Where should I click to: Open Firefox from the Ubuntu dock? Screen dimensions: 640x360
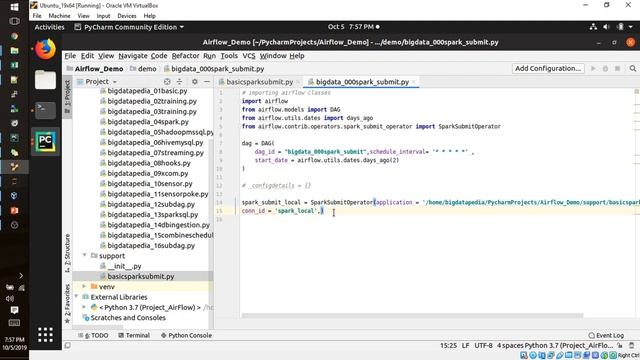(45, 49)
